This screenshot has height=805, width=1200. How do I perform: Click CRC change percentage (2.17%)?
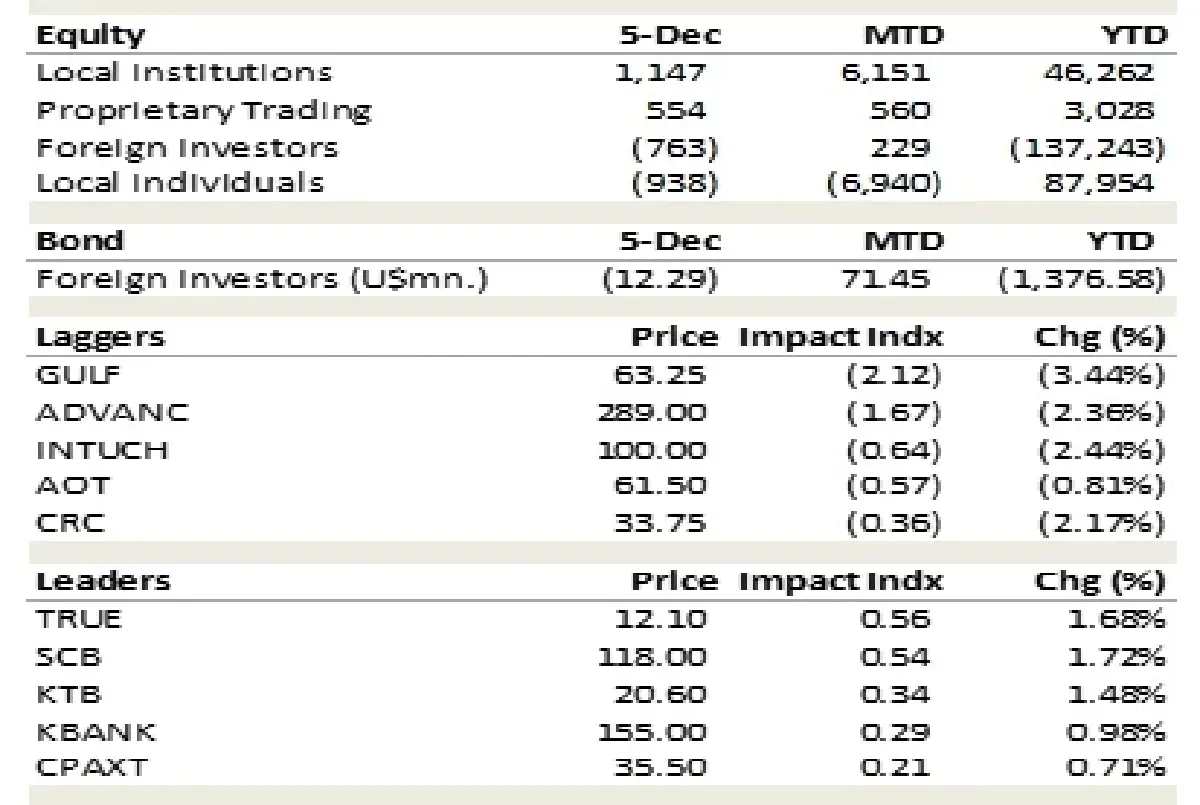point(1102,523)
